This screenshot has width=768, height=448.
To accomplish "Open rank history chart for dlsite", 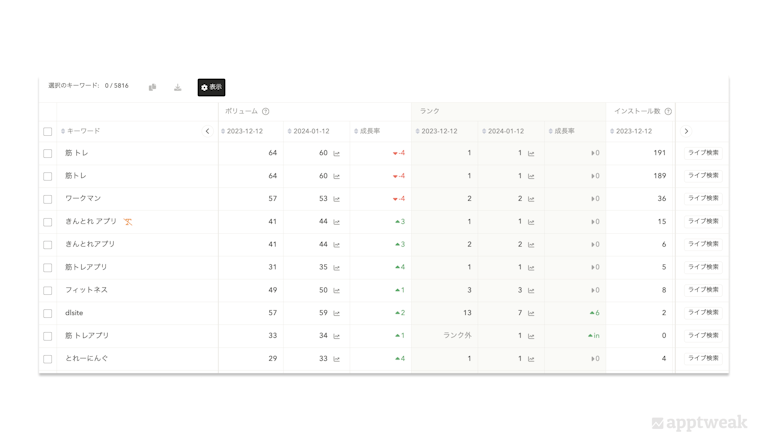I will 531,313.
